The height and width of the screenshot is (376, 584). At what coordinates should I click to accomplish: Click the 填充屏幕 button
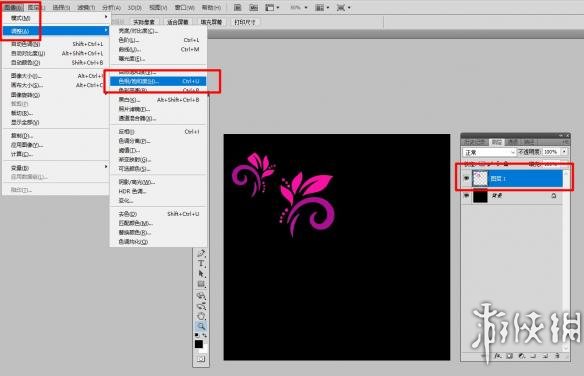(211, 22)
